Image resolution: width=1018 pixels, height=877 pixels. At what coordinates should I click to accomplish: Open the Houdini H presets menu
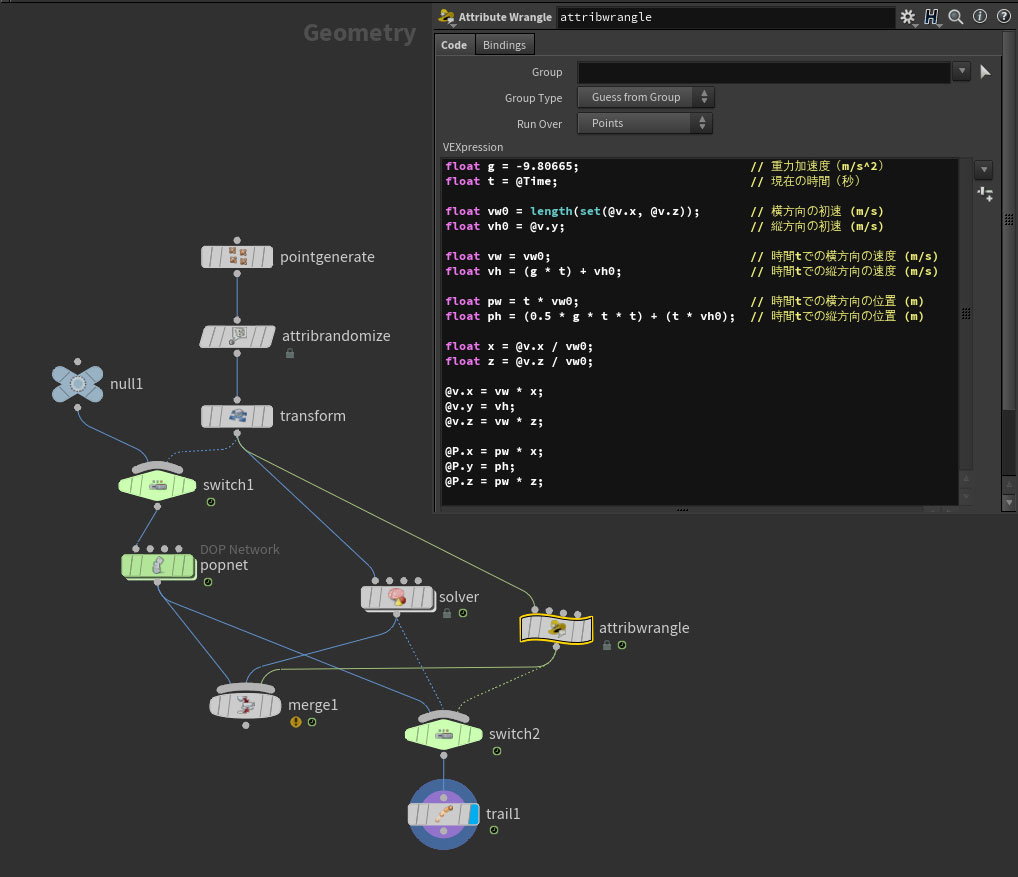click(x=932, y=17)
